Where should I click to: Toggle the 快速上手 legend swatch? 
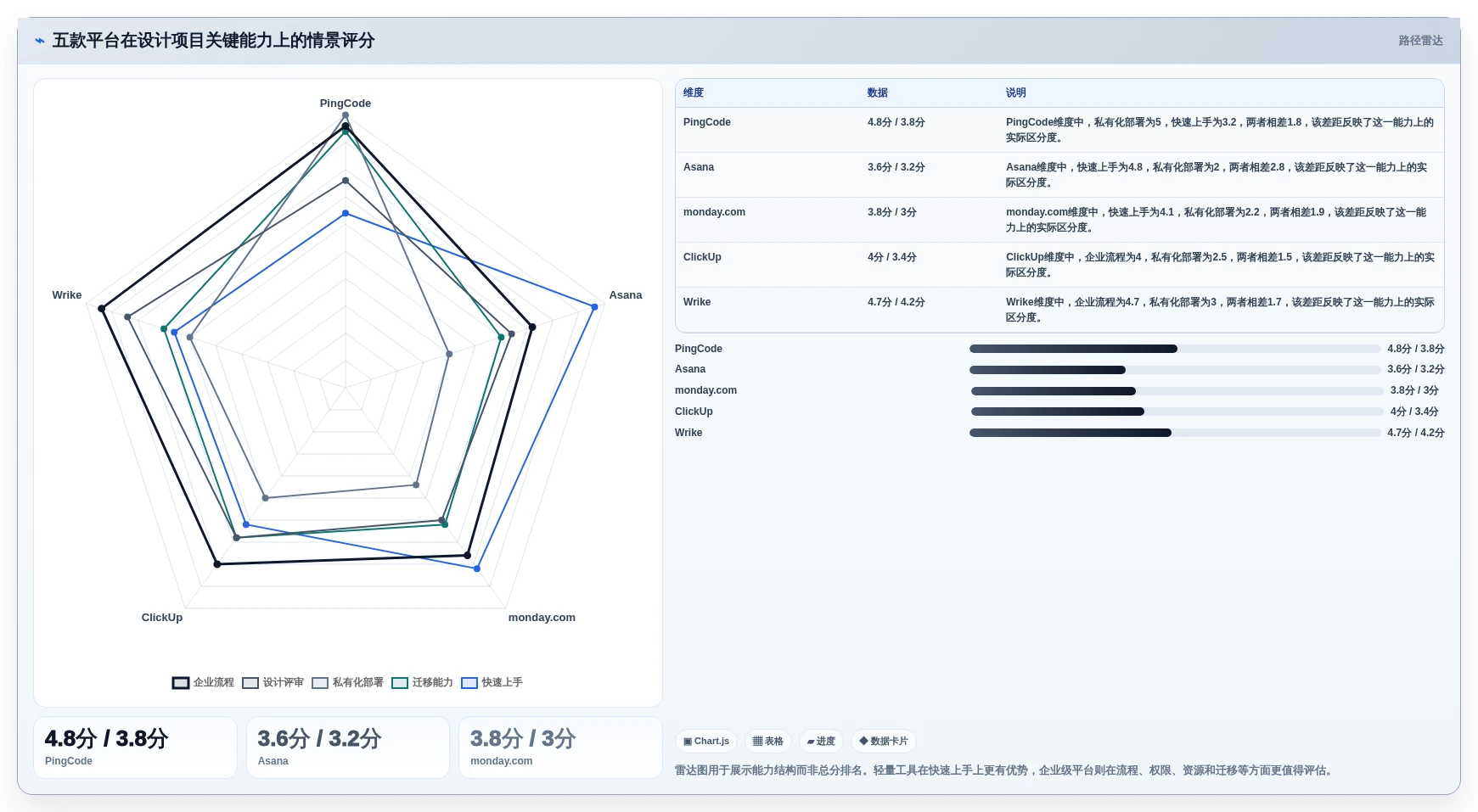point(469,683)
